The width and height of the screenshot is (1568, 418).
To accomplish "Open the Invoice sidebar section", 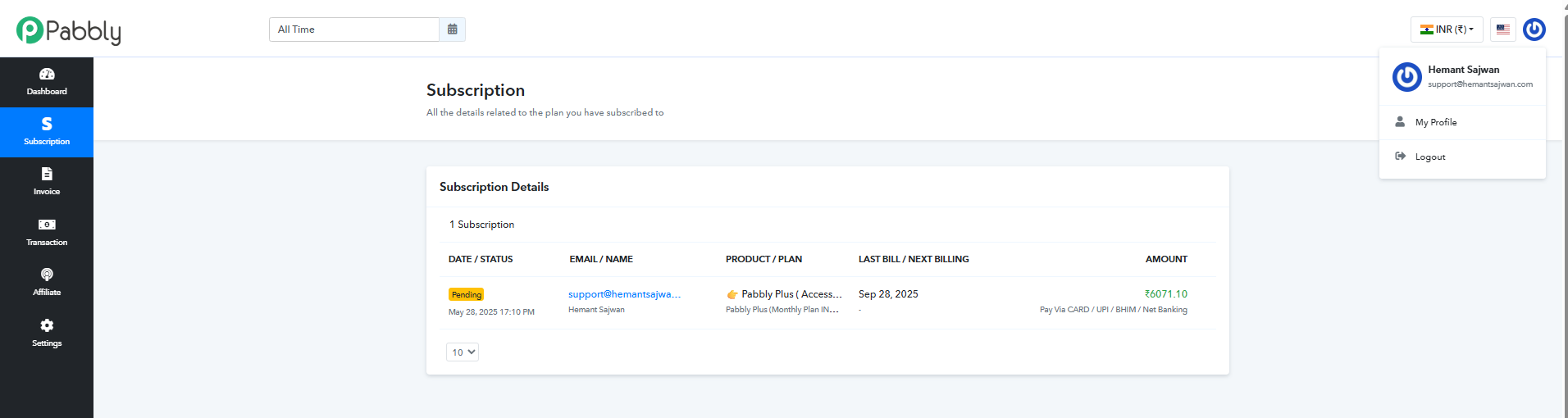I will pyautogui.click(x=47, y=181).
